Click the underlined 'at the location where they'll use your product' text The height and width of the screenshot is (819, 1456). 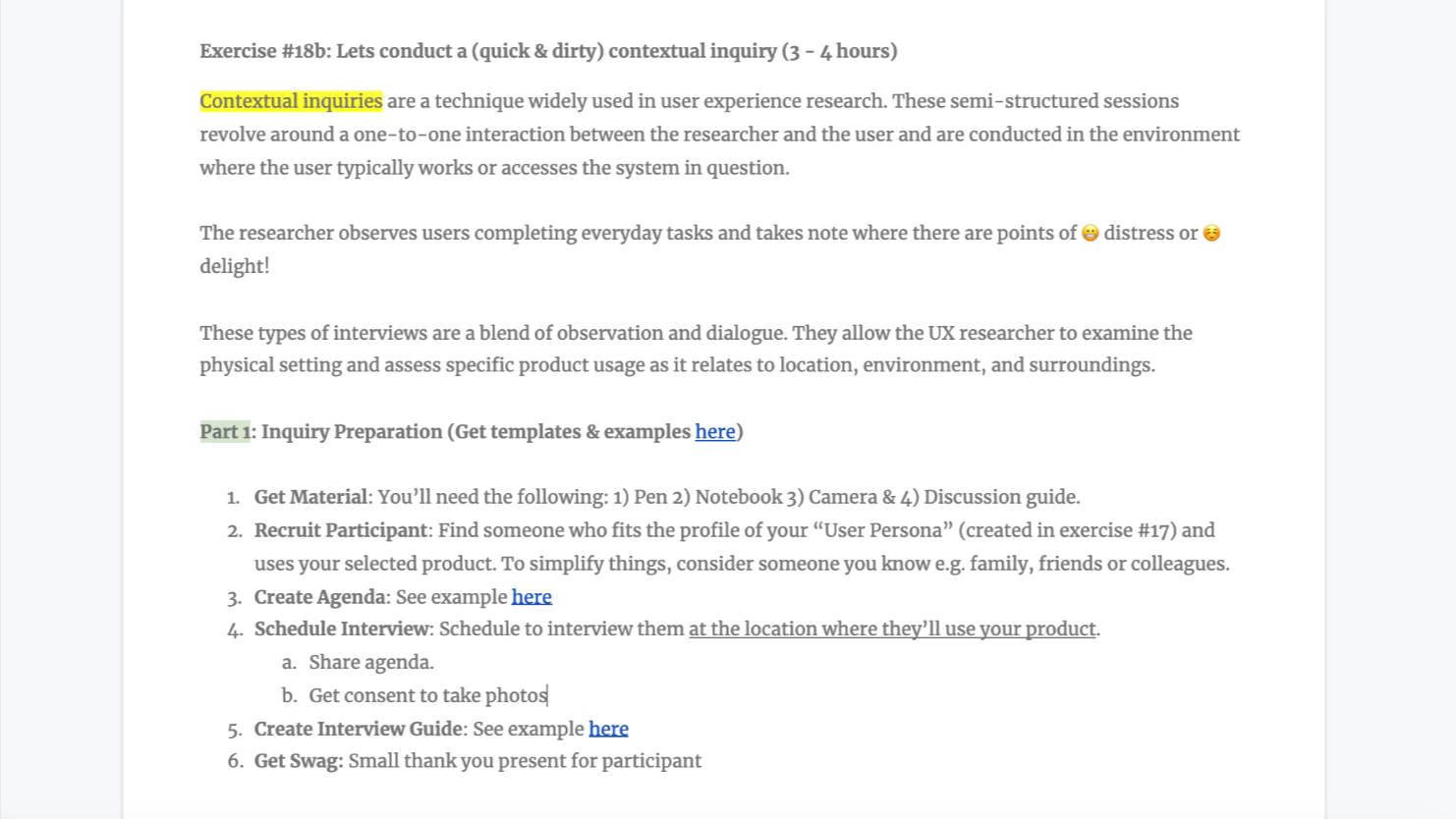(x=892, y=629)
